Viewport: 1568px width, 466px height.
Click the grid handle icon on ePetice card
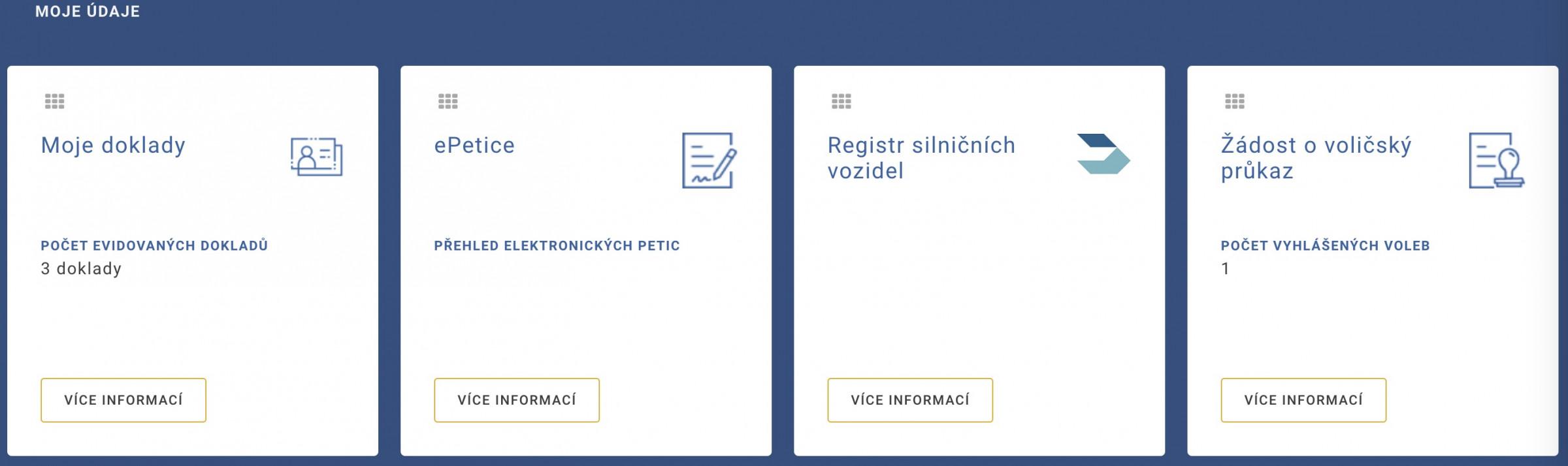(448, 101)
